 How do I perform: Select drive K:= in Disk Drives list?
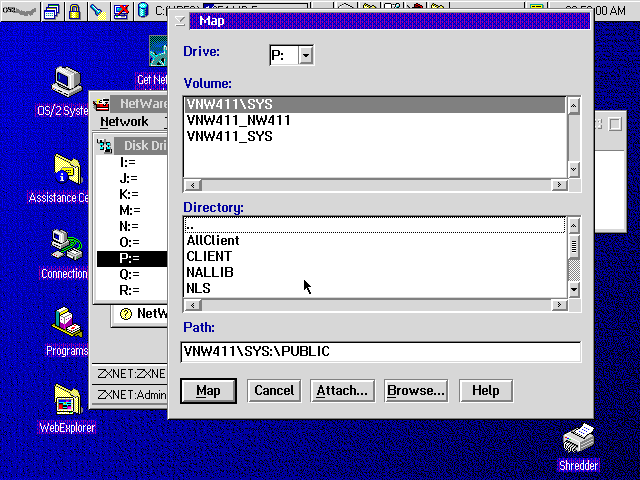point(131,194)
